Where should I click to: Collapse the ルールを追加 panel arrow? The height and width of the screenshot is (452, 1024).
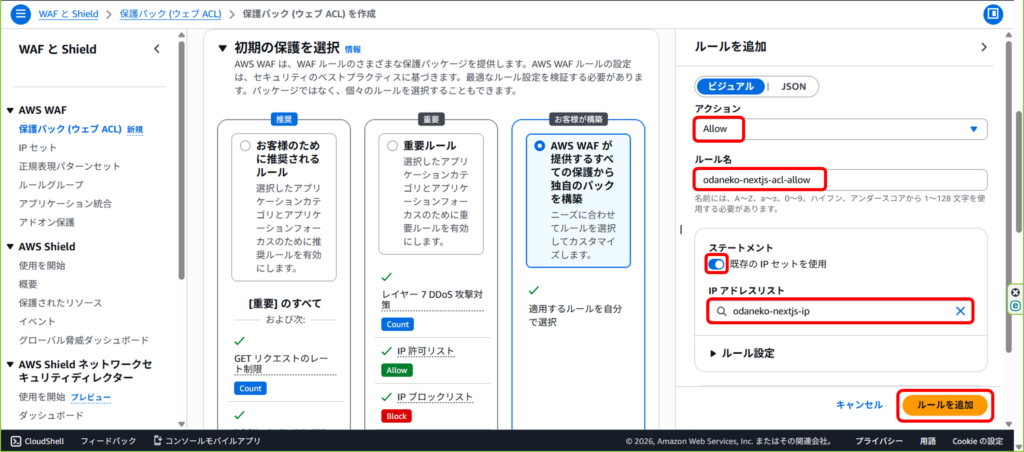pyautogui.click(x=983, y=47)
